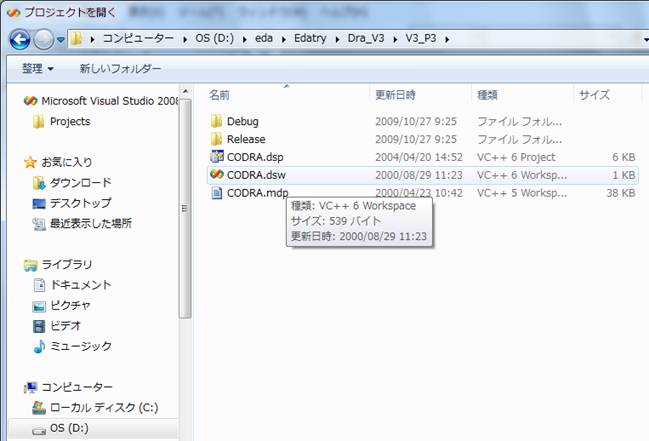Click the 最近表示した場所 icon

[x=39, y=224]
